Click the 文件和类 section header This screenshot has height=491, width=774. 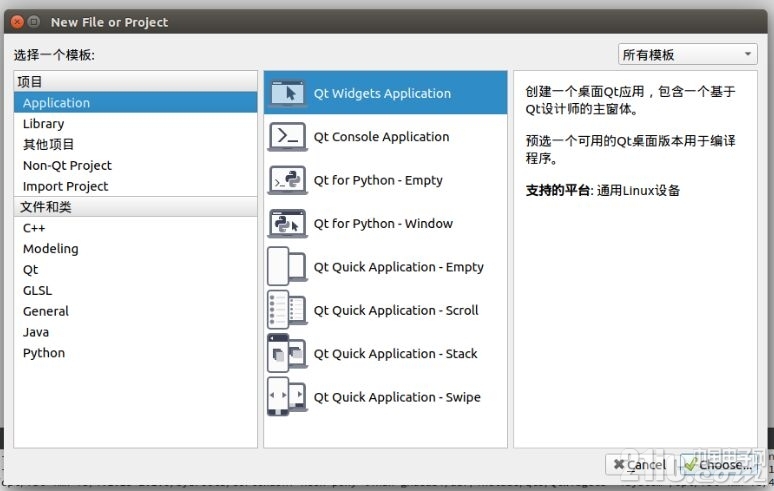click(136, 207)
